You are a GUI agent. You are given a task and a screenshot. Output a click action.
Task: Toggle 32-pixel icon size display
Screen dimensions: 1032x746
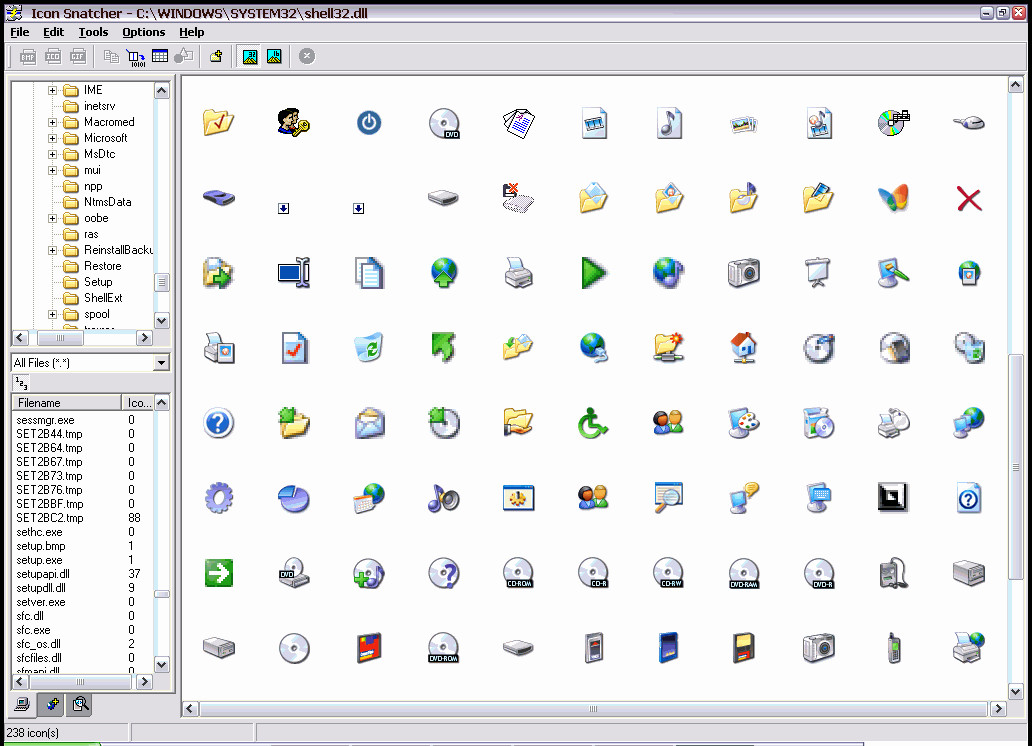[250, 57]
